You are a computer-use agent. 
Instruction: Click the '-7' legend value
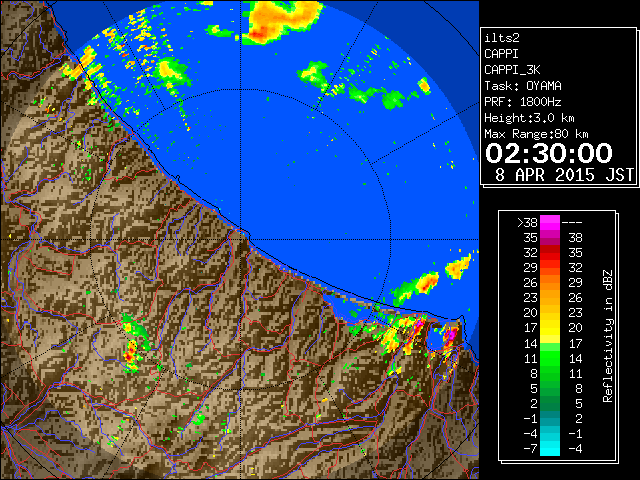coord(530,449)
